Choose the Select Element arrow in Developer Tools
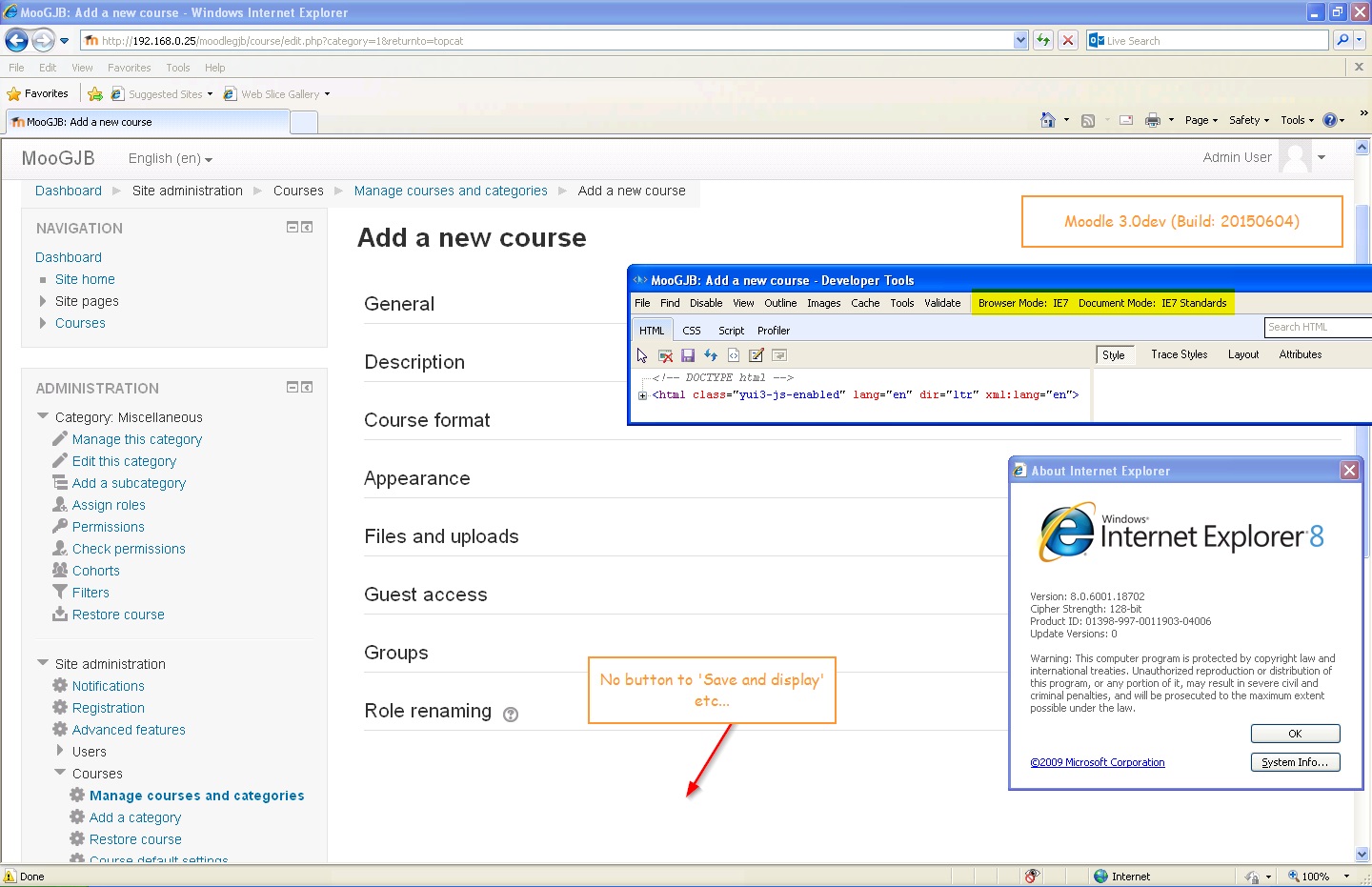Viewport: 1372px width, 887px height. coord(642,355)
